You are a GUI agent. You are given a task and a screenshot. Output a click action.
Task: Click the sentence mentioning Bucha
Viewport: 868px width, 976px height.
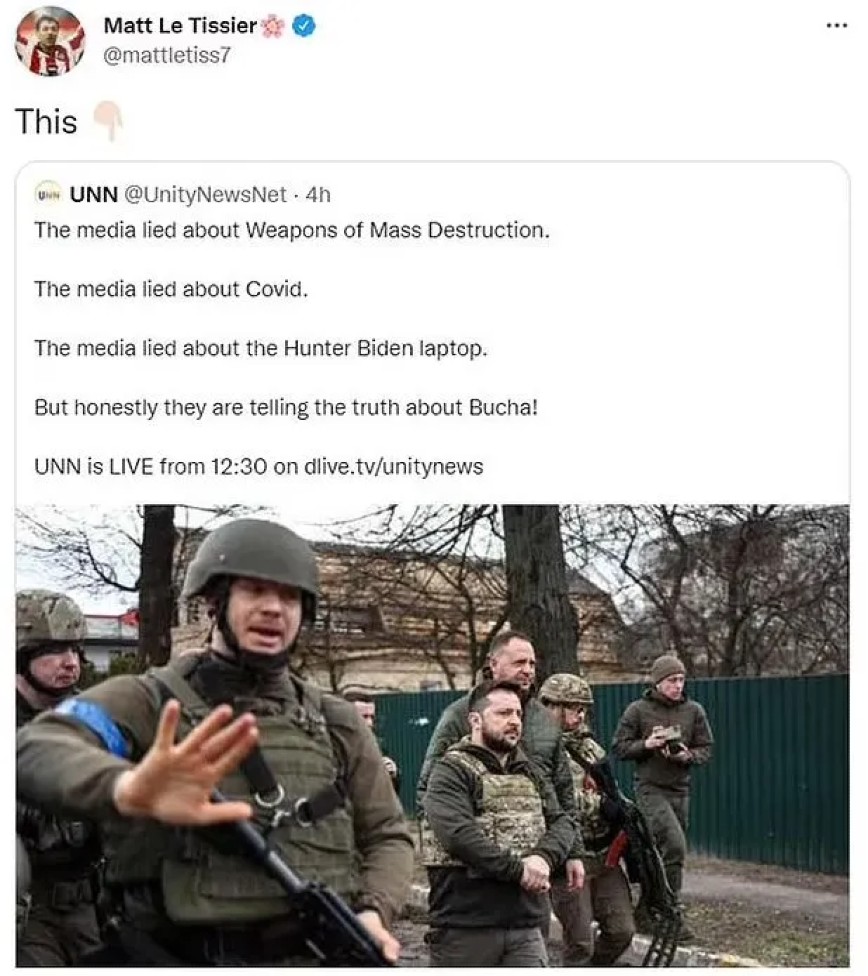286,407
